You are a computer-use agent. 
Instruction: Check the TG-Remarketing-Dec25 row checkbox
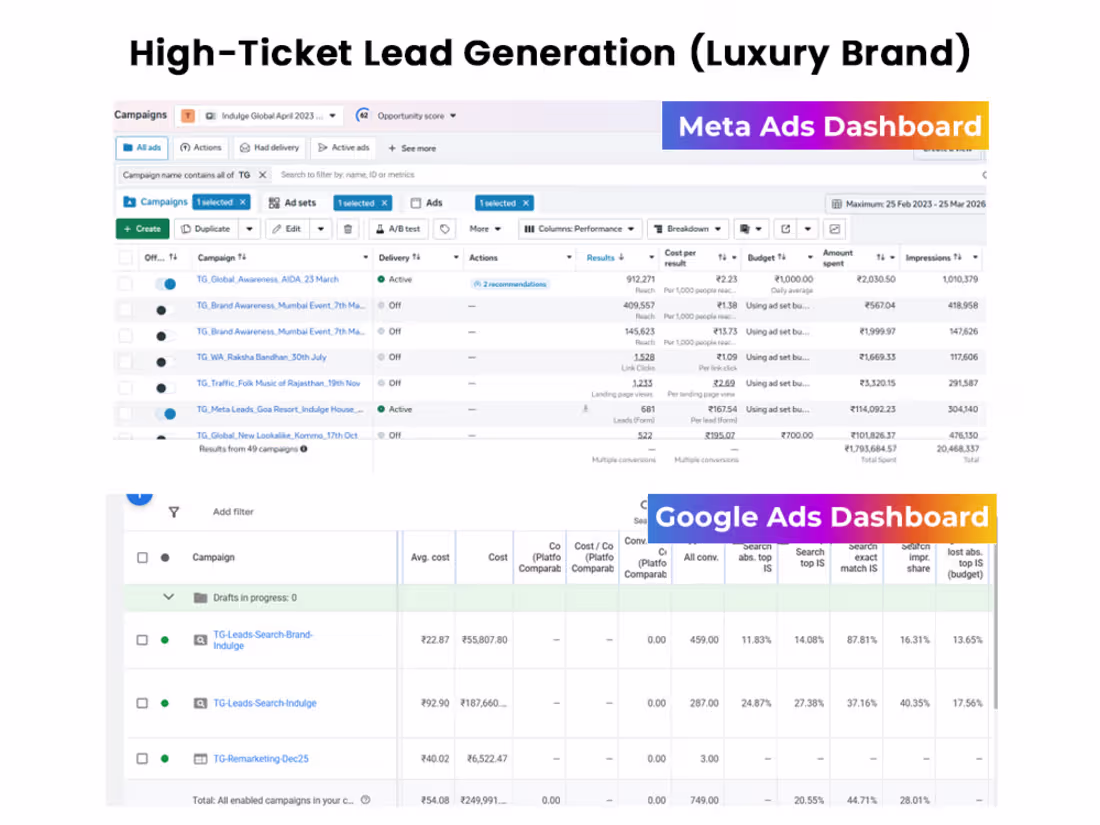point(142,758)
